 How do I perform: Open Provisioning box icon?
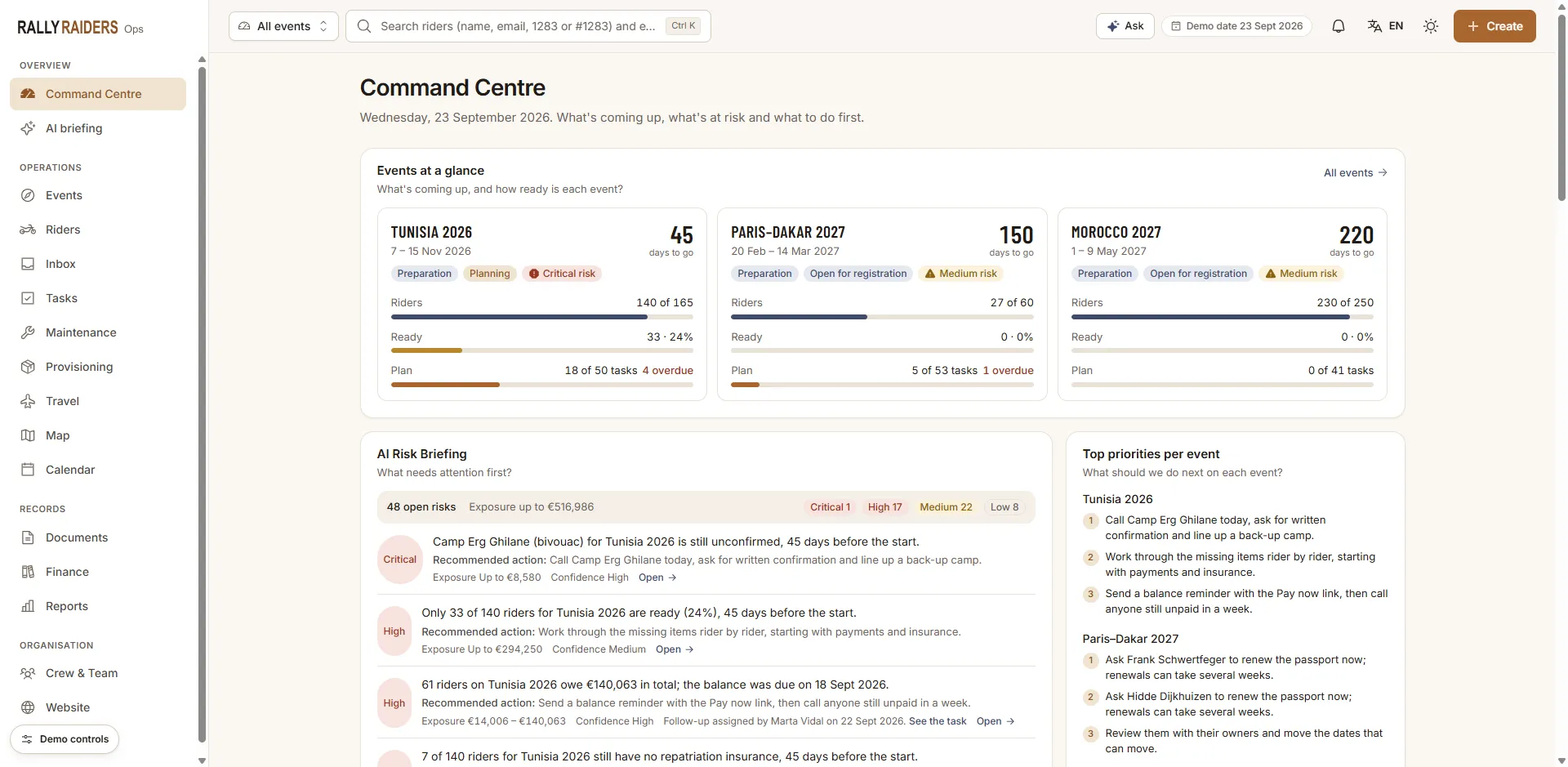click(28, 367)
